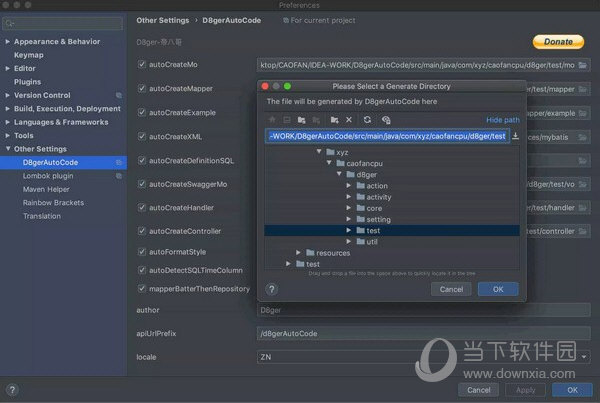Click the path history download arrow icon
This screenshot has height=403, width=600.
click(515, 136)
